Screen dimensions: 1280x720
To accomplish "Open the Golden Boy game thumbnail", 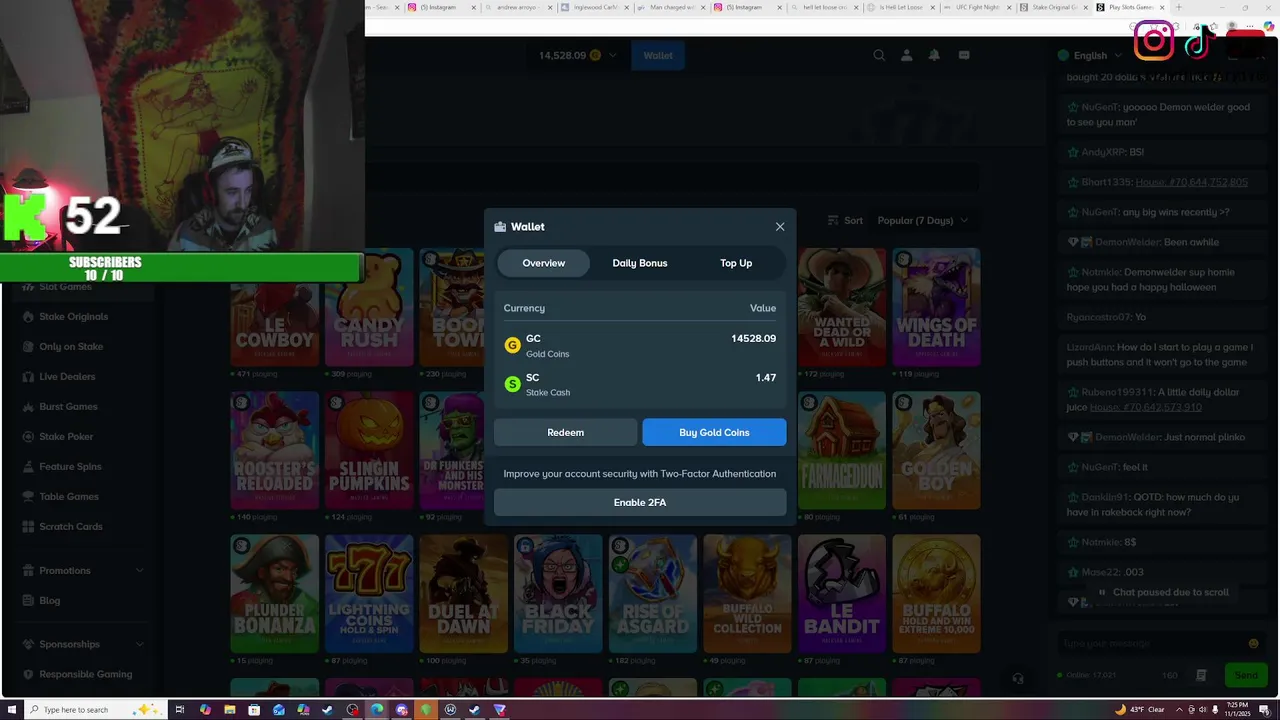I will [x=936, y=450].
